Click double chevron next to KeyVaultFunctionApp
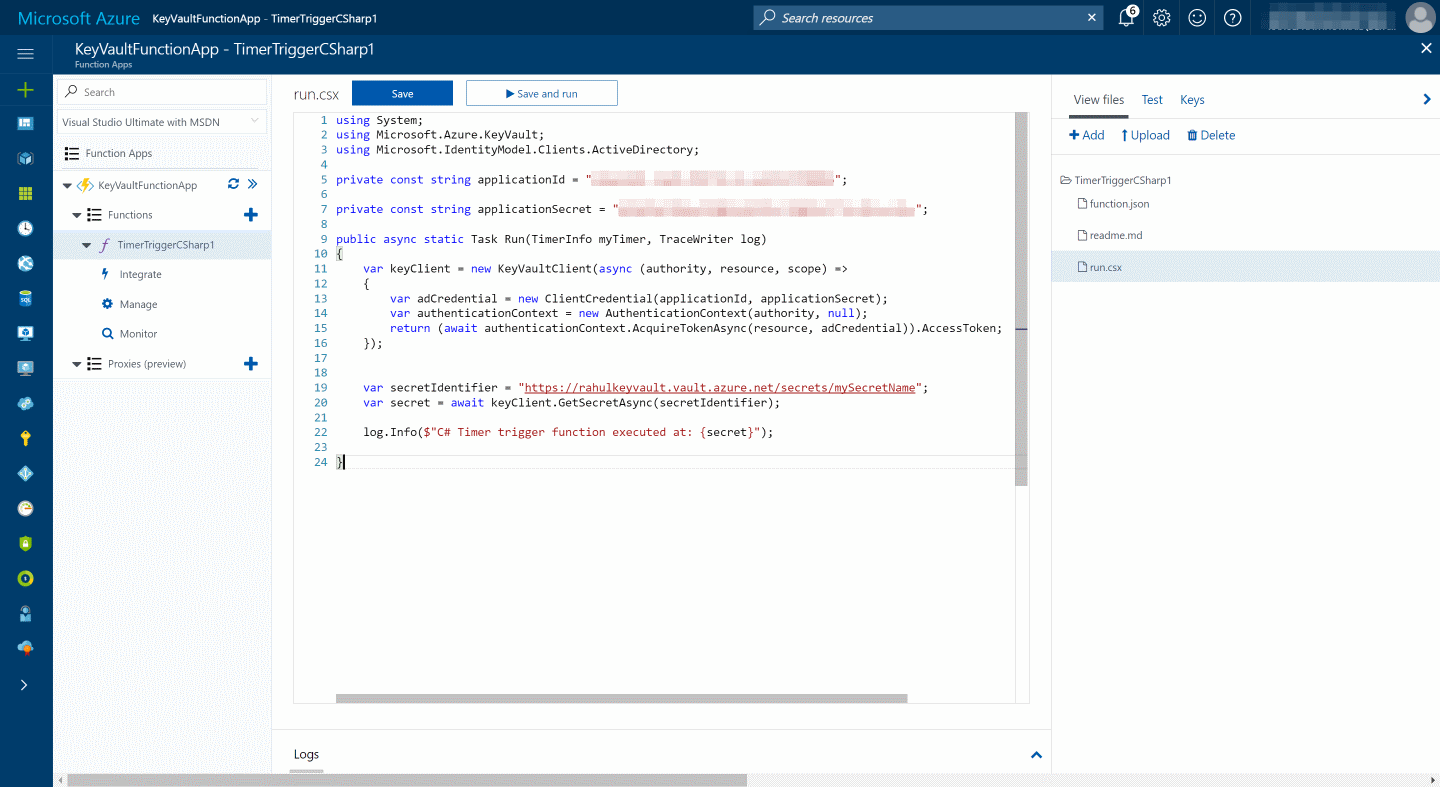 point(253,184)
